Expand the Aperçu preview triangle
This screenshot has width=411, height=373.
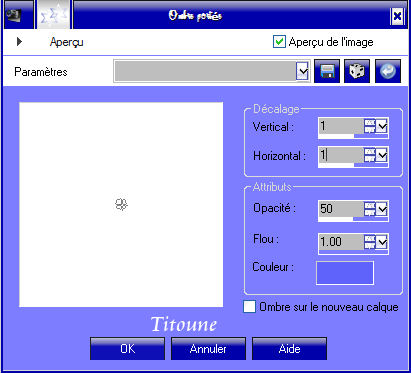pyautogui.click(x=19, y=42)
